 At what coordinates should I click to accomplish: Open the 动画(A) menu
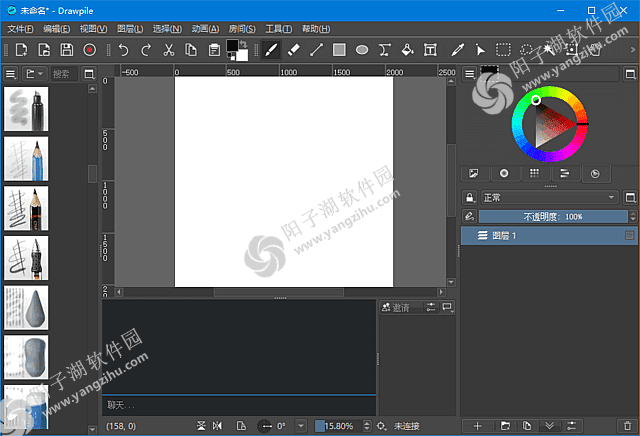click(x=205, y=29)
